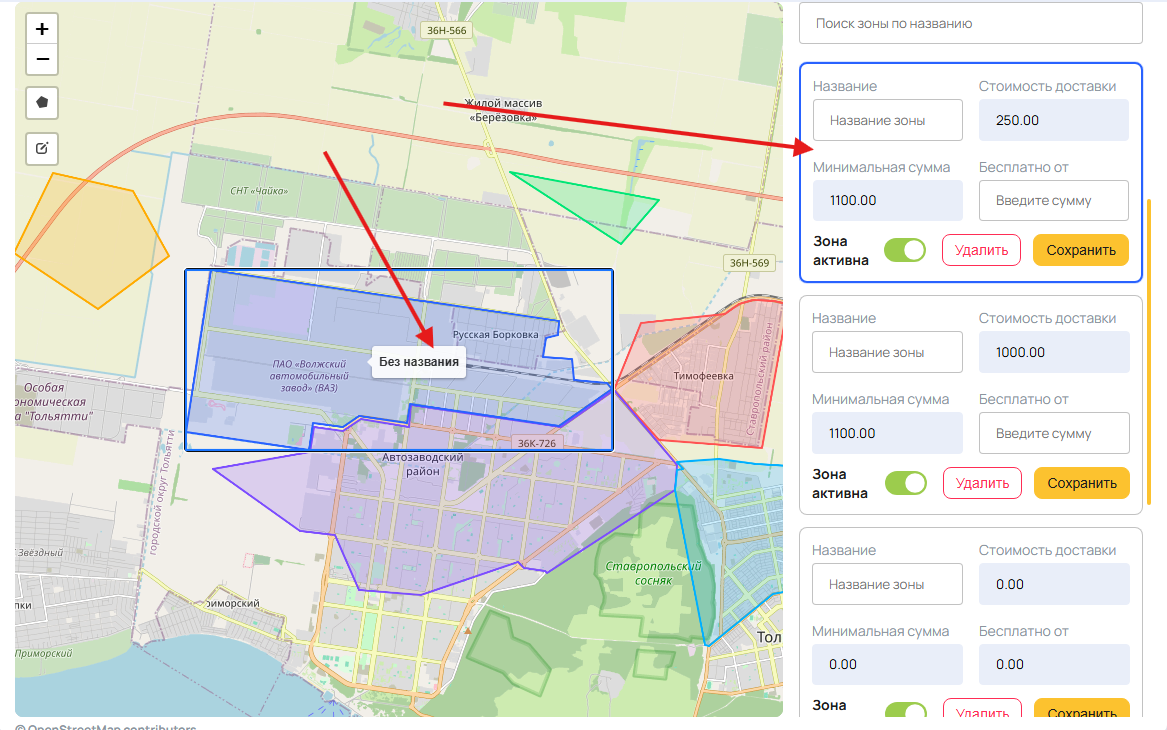Select the orange delivery zone polygon
Screen dimensions: 1167x730
[x=89, y=238]
